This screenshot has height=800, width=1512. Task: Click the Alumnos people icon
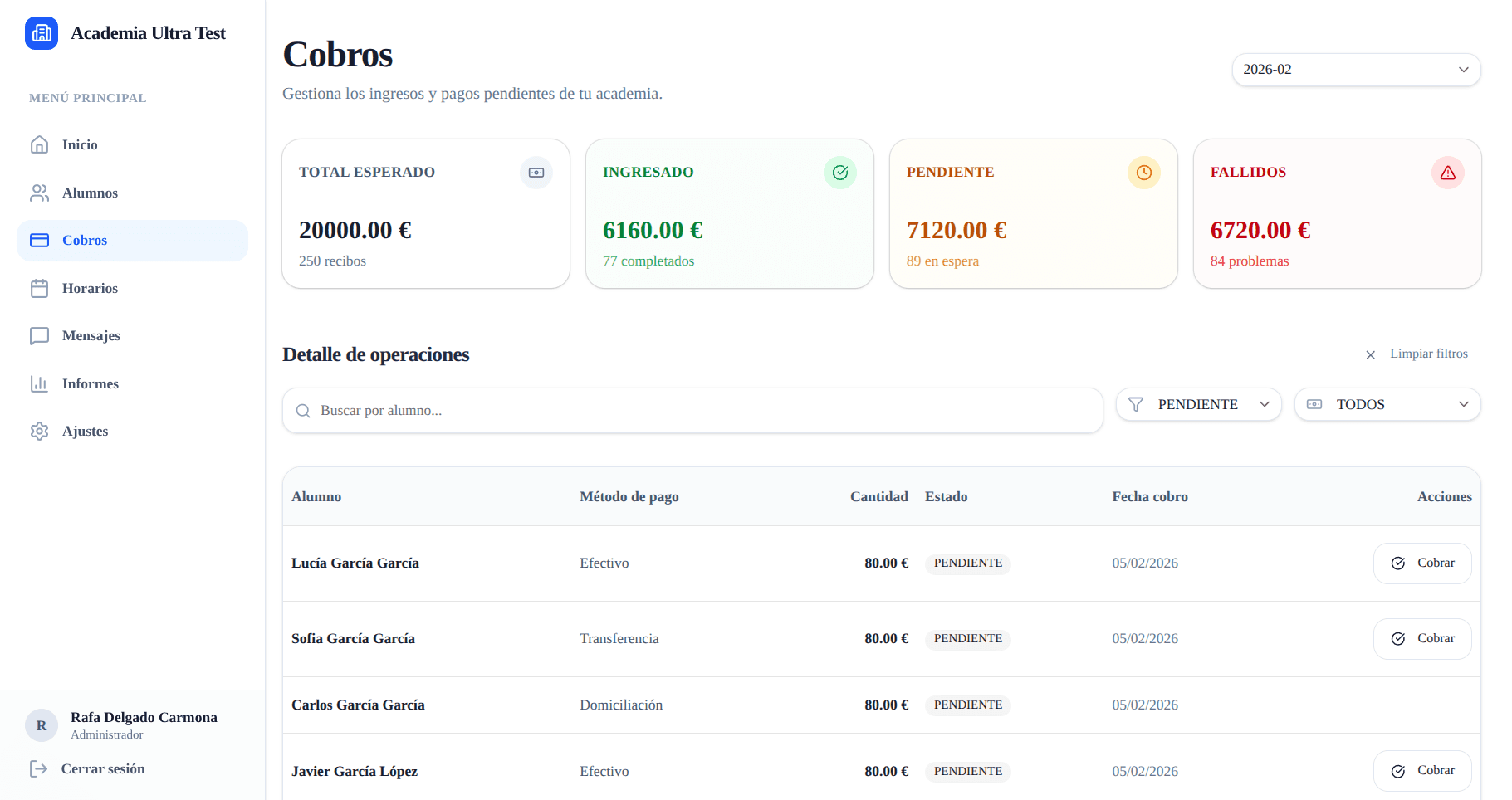point(39,193)
